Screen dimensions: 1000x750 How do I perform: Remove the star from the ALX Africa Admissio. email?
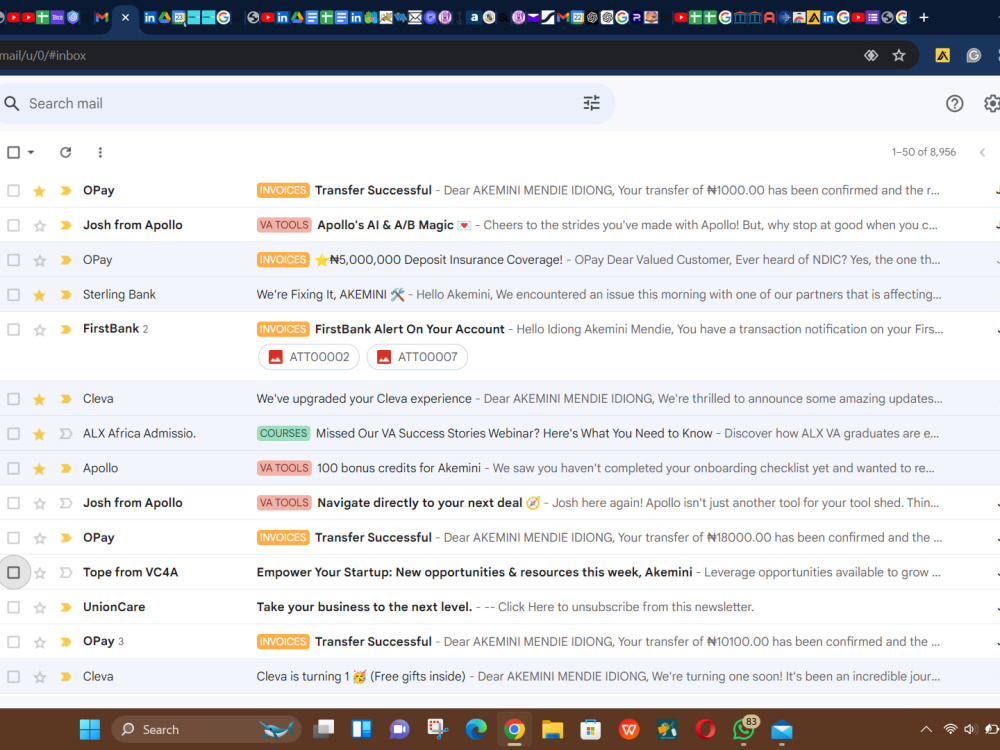(40, 434)
